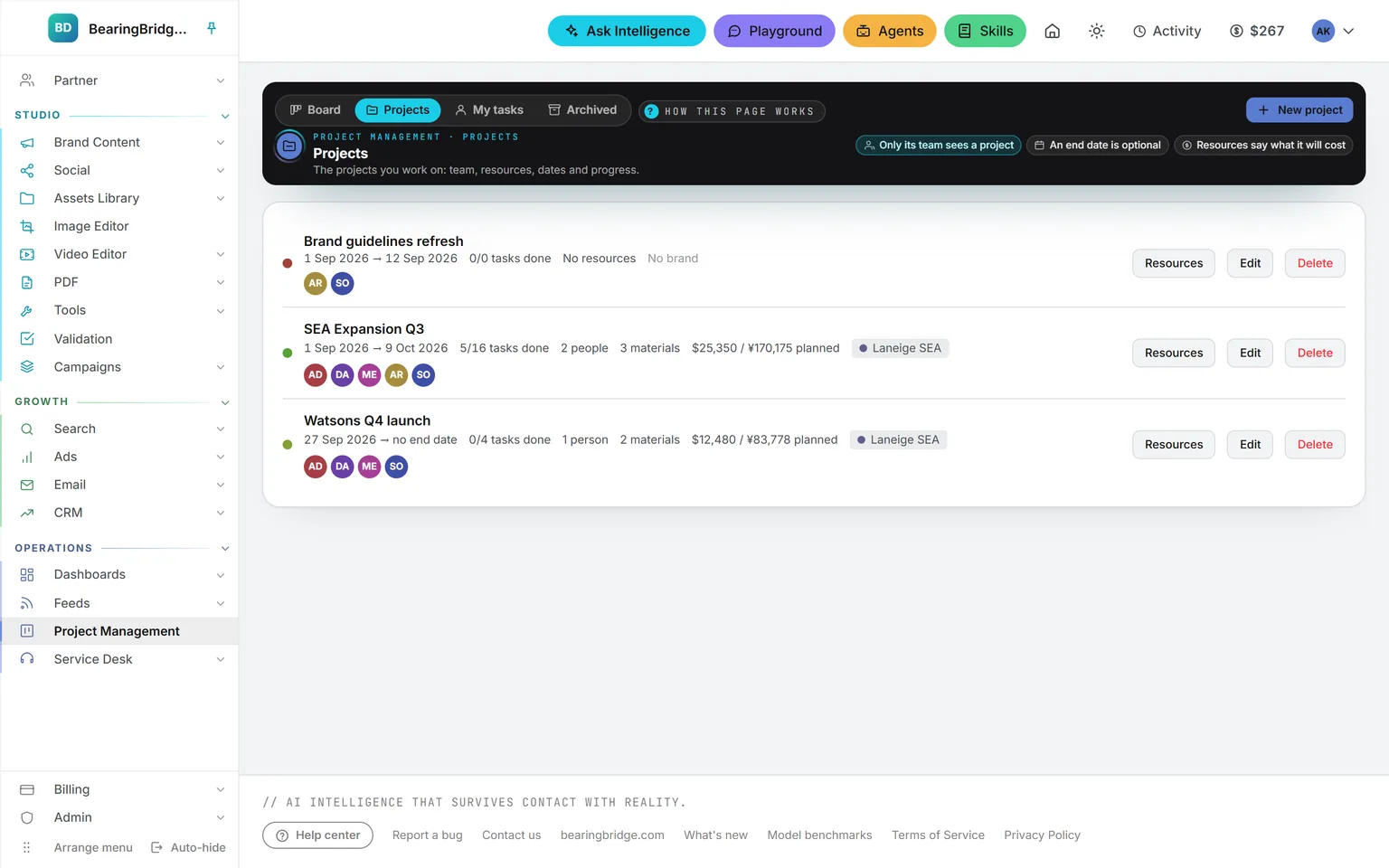The width and height of the screenshot is (1389, 868).
Task: Switch to the My tasks tab
Action: pos(489,109)
